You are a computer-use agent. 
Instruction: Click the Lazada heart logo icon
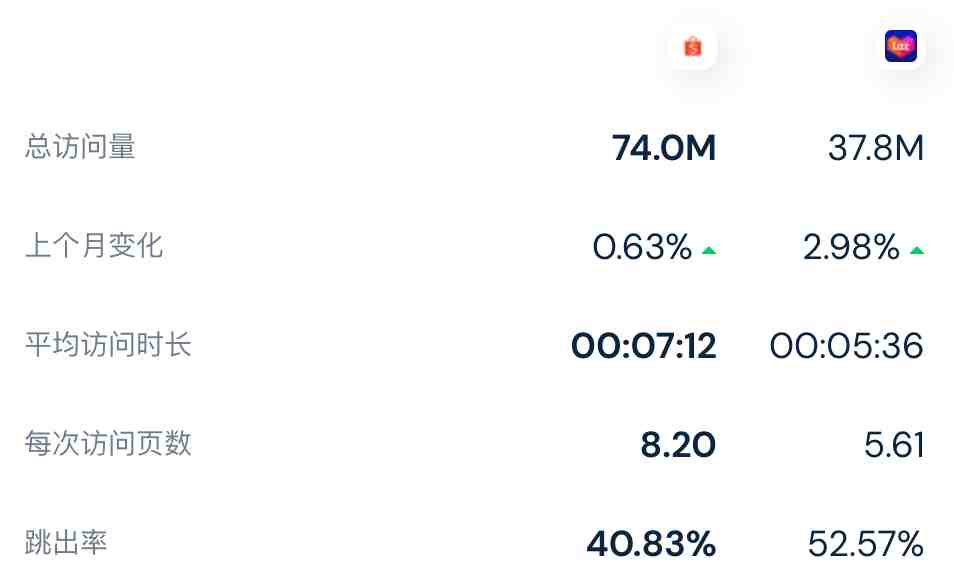tap(900, 46)
